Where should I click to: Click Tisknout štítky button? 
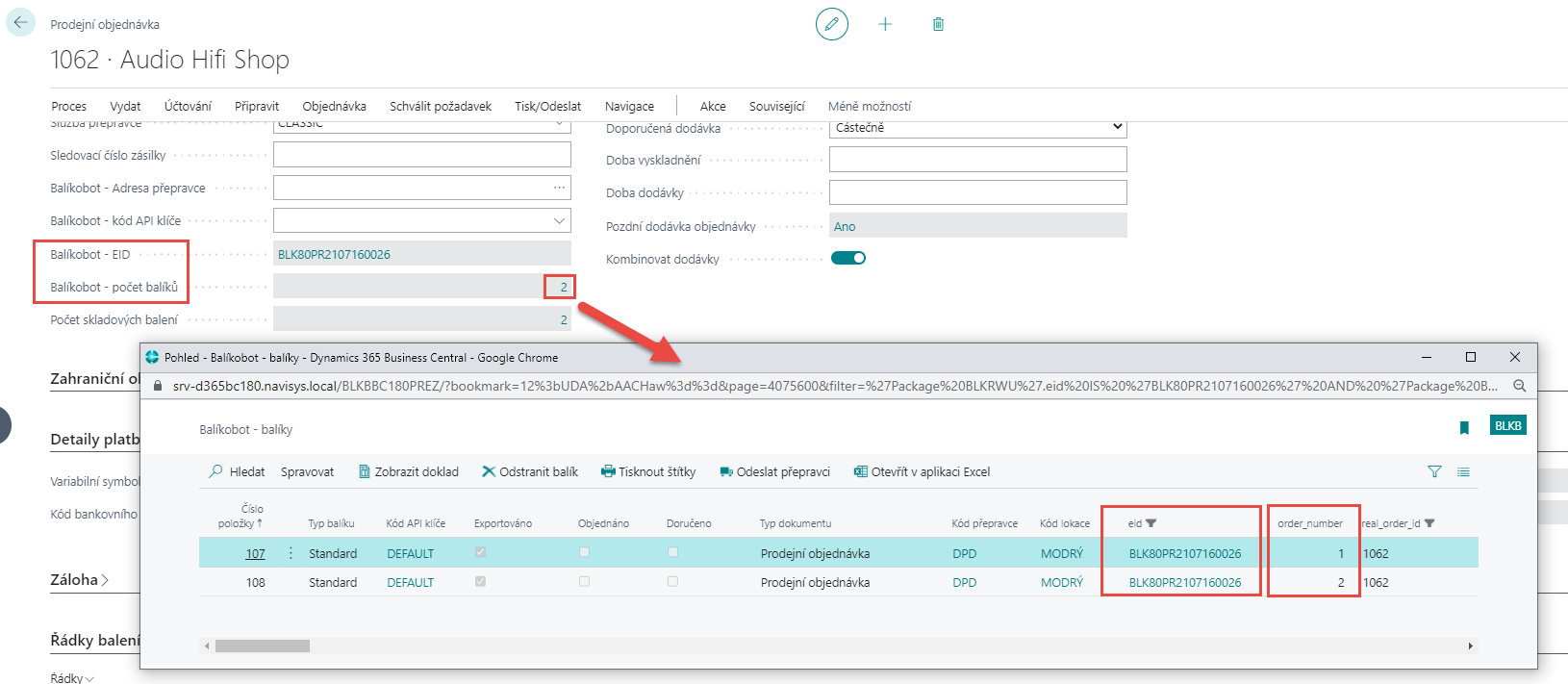pyautogui.click(x=648, y=471)
